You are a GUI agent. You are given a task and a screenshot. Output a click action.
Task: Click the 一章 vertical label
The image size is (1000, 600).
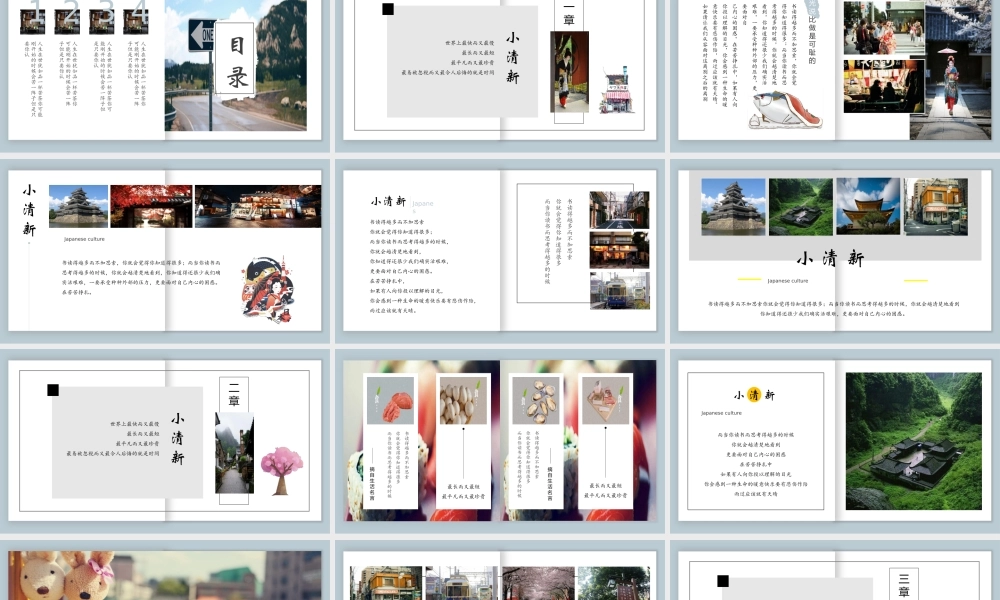point(569,15)
